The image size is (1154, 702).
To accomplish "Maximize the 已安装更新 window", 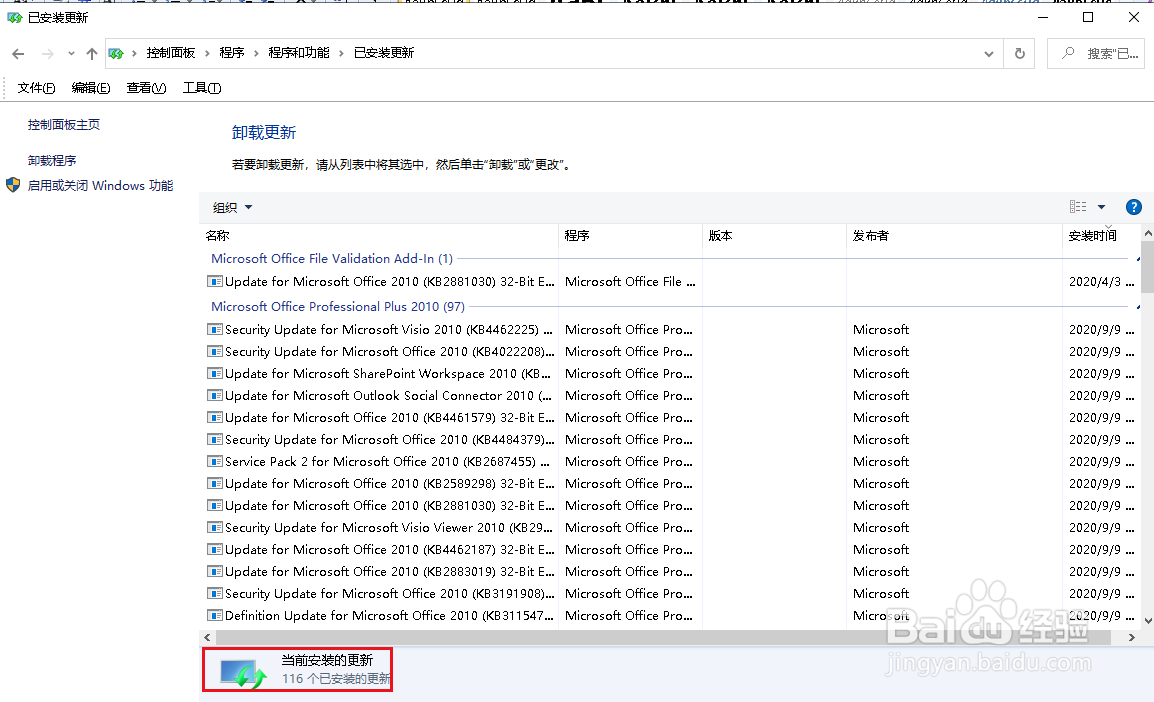I will pyautogui.click(x=1088, y=17).
